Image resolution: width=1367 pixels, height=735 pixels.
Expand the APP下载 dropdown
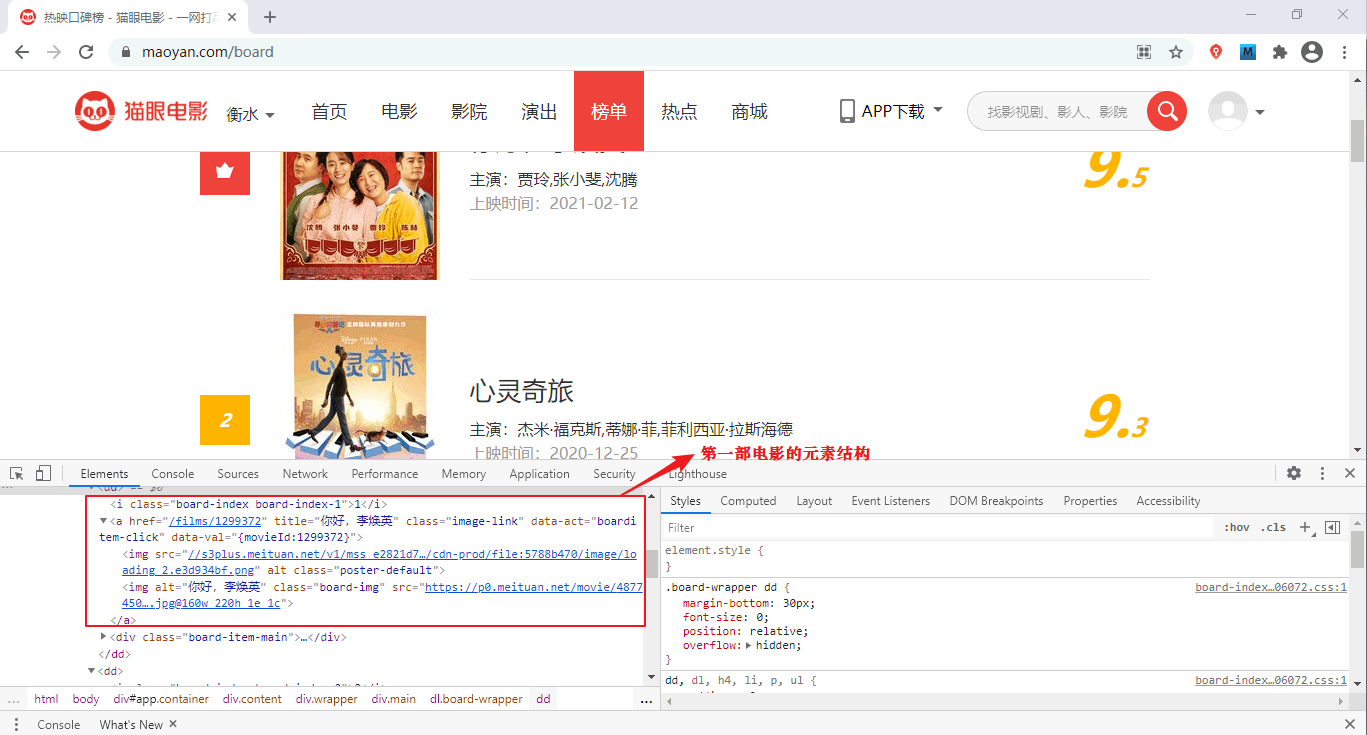point(891,111)
